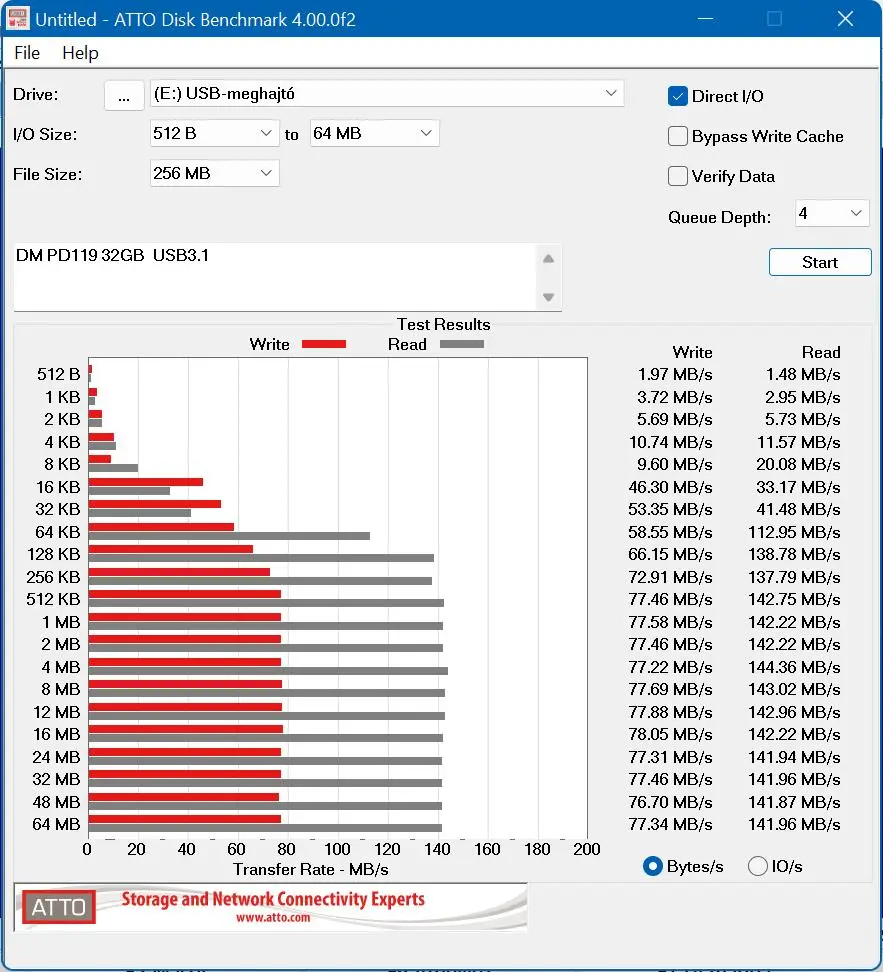Screen dimensions: 883x972
Task: Click the red Write legend swatch
Action: pos(324,344)
